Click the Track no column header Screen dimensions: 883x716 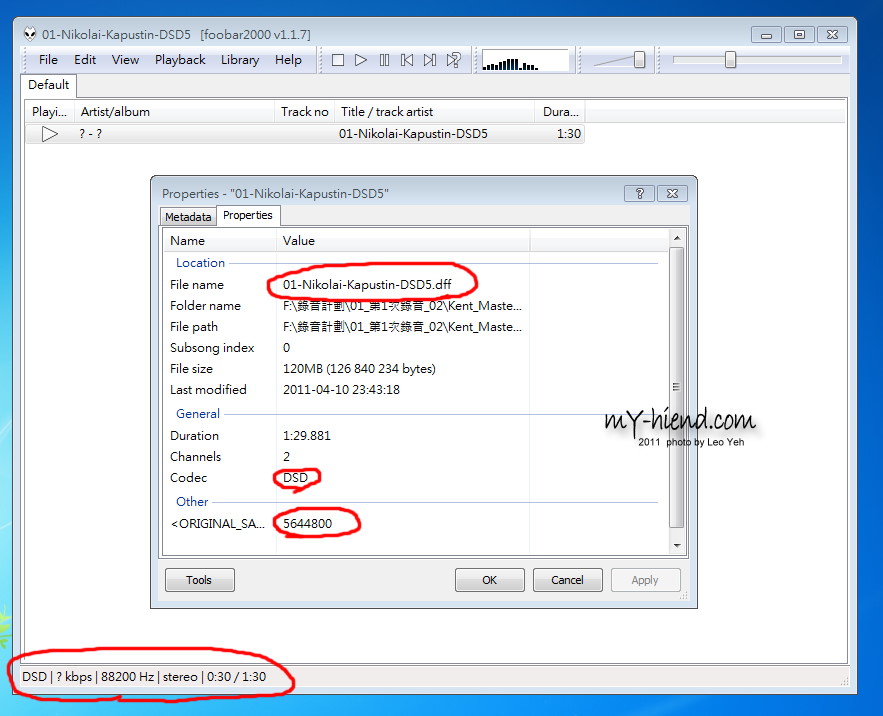pyautogui.click(x=305, y=112)
